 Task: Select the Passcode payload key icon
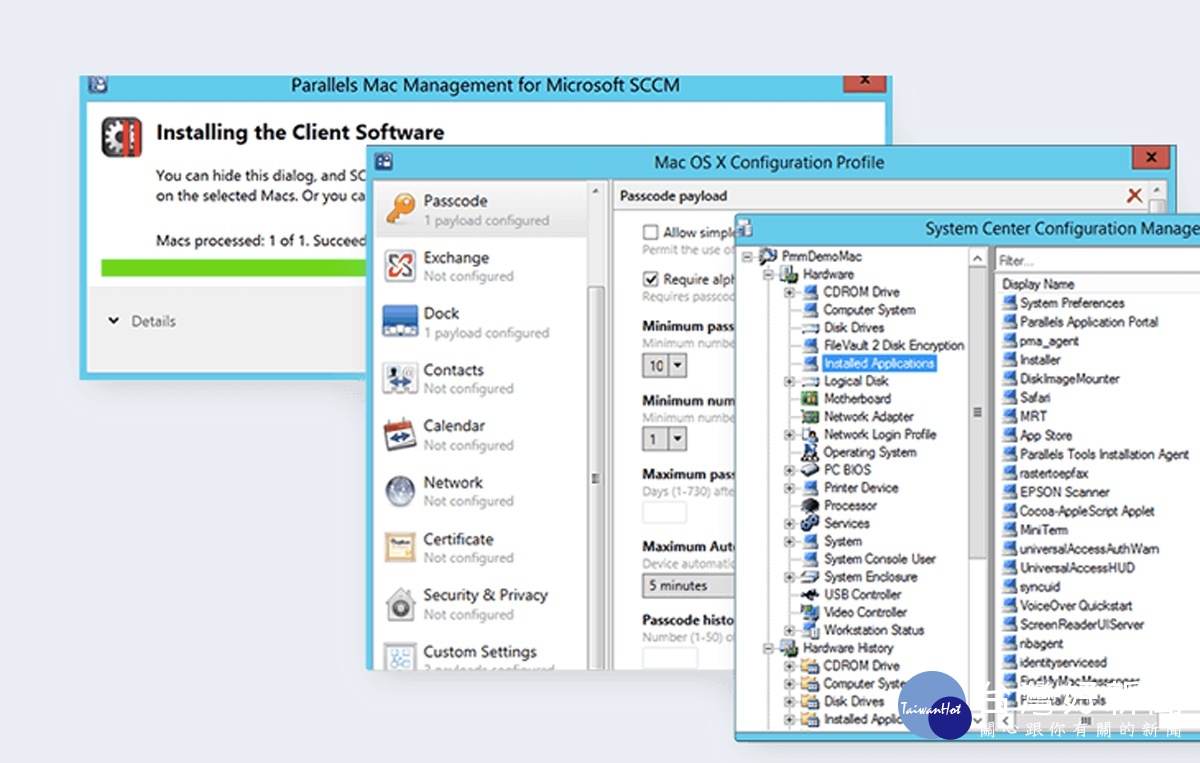click(x=401, y=209)
